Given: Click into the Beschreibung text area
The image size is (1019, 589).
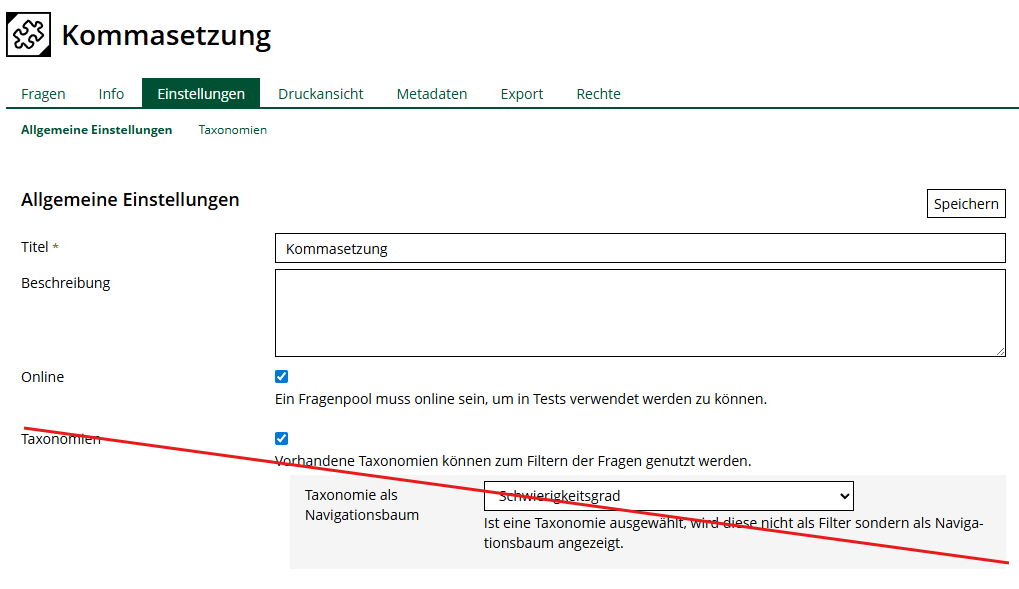Looking at the screenshot, I should pyautogui.click(x=640, y=312).
